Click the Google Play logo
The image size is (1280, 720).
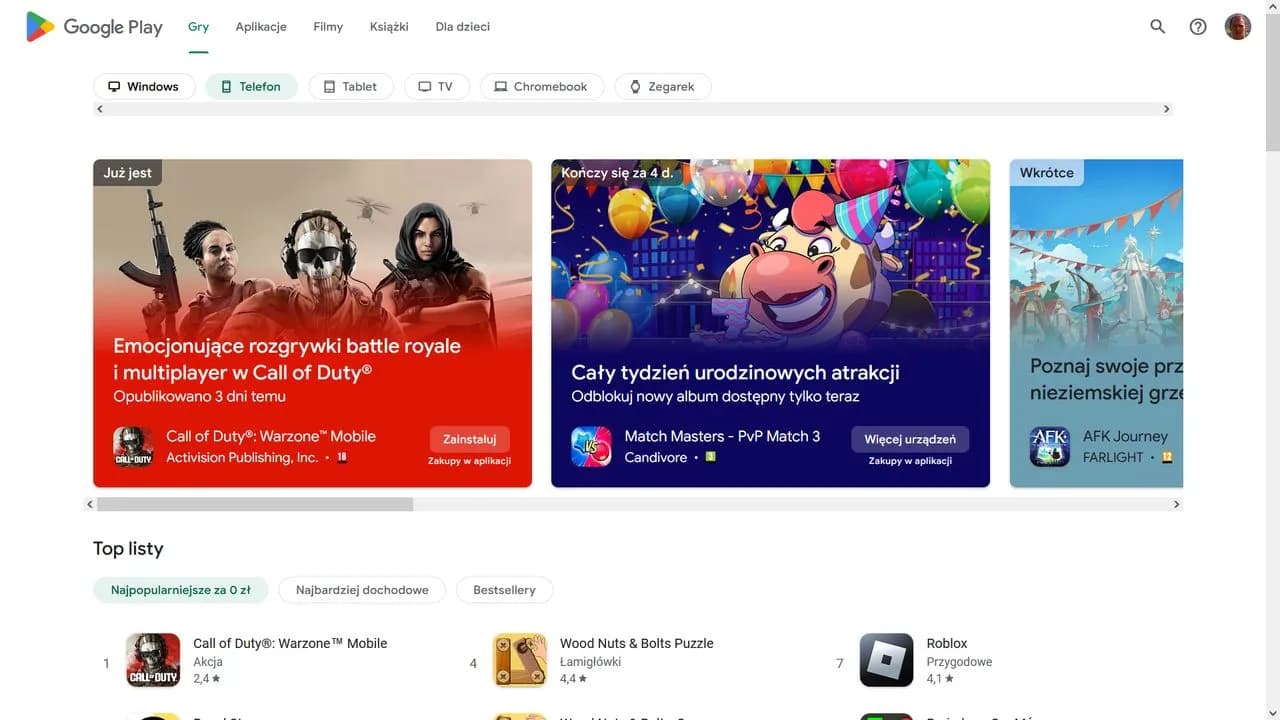click(94, 27)
